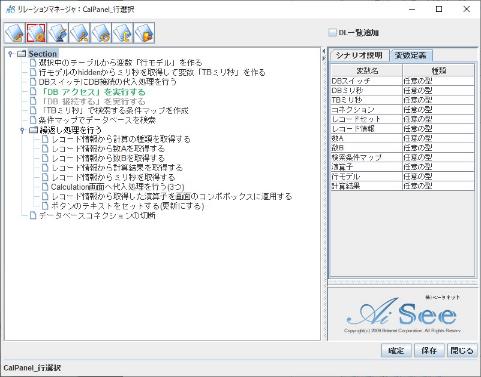
Task: Click the type cell for DBスイッチ
Action: (x=438, y=81)
